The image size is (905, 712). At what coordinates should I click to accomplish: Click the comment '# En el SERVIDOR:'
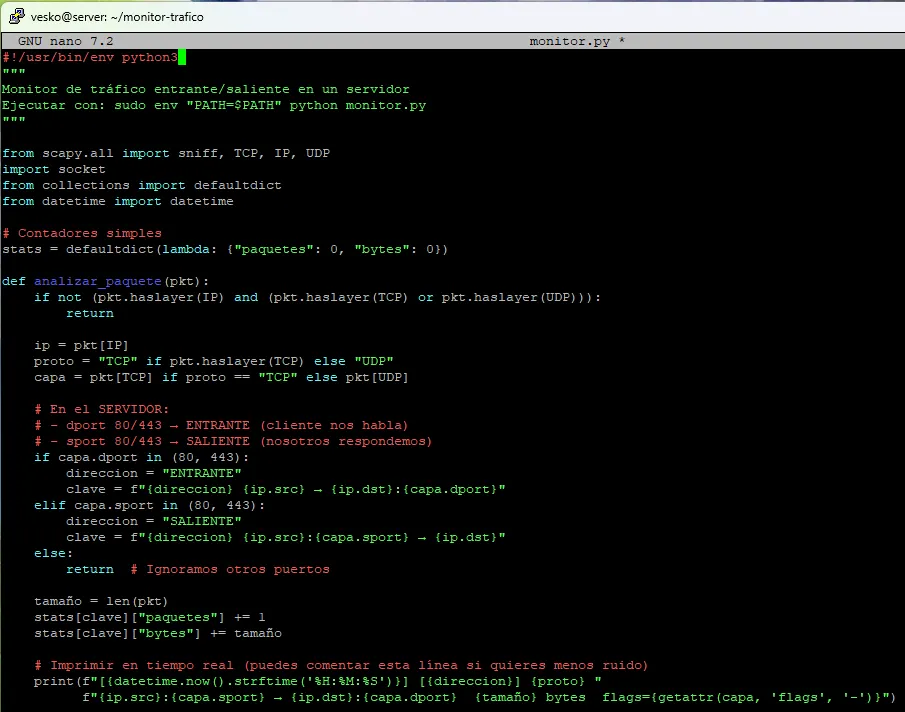(x=102, y=410)
